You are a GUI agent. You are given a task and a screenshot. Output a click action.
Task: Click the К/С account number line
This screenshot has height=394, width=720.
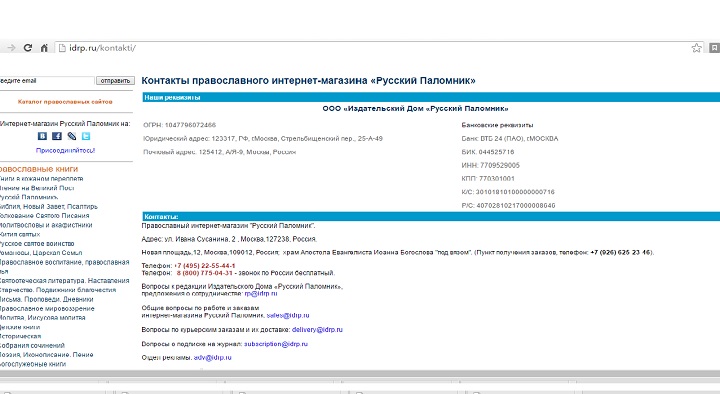[x=508, y=192]
